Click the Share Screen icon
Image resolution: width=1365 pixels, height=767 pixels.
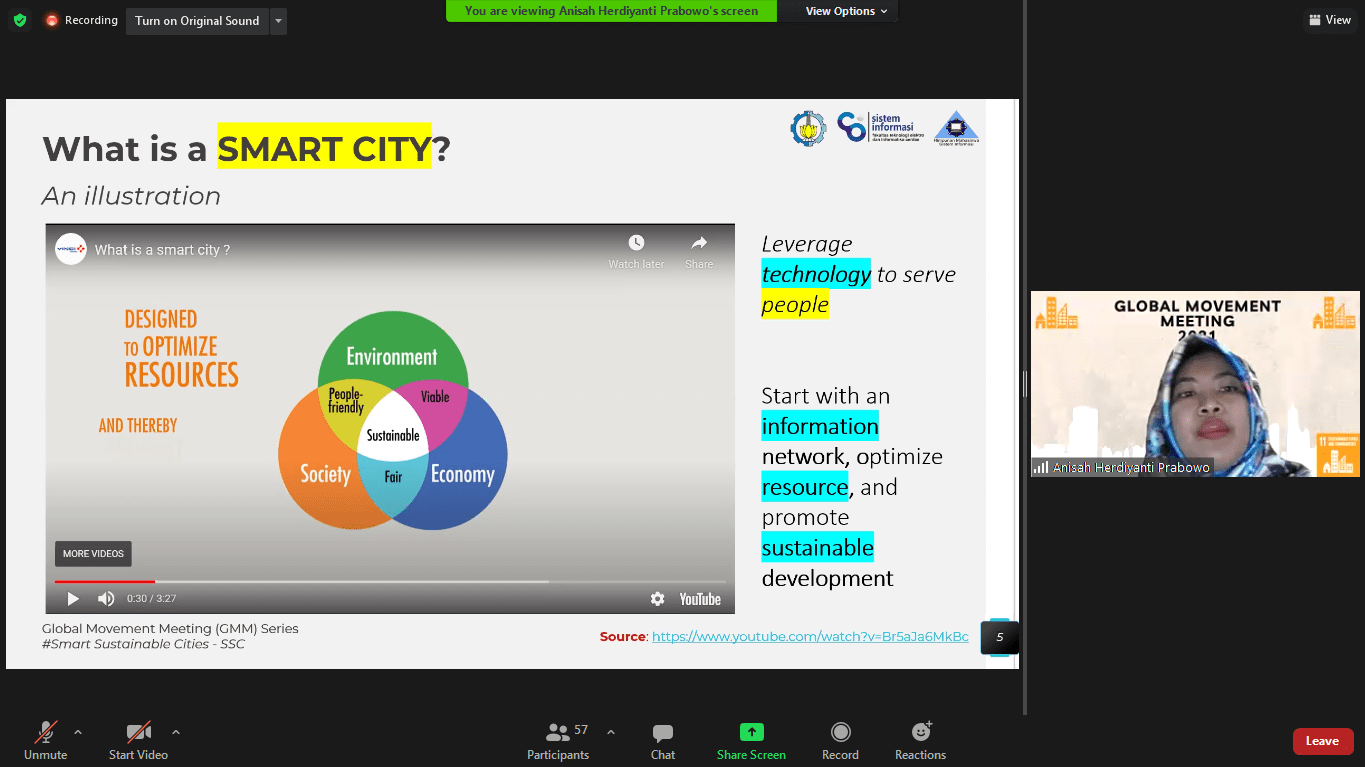pyautogui.click(x=751, y=732)
